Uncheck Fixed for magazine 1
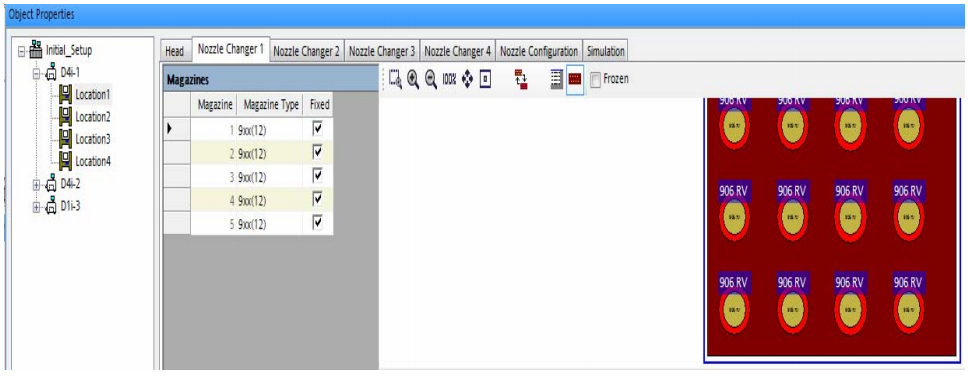The width and height of the screenshot is (968, 383). tap(318, 128)
